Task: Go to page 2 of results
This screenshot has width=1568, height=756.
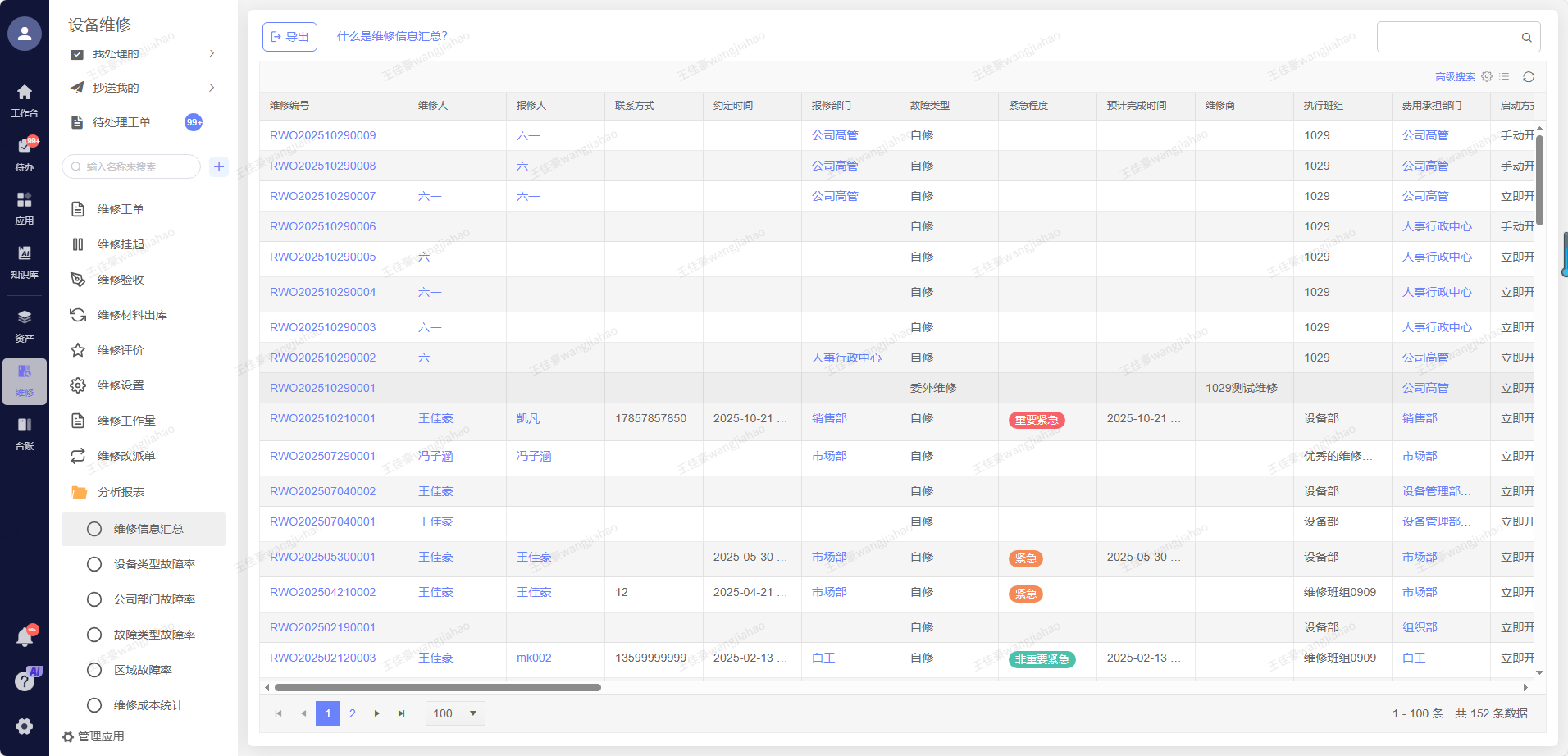Action: click(353, 713)
